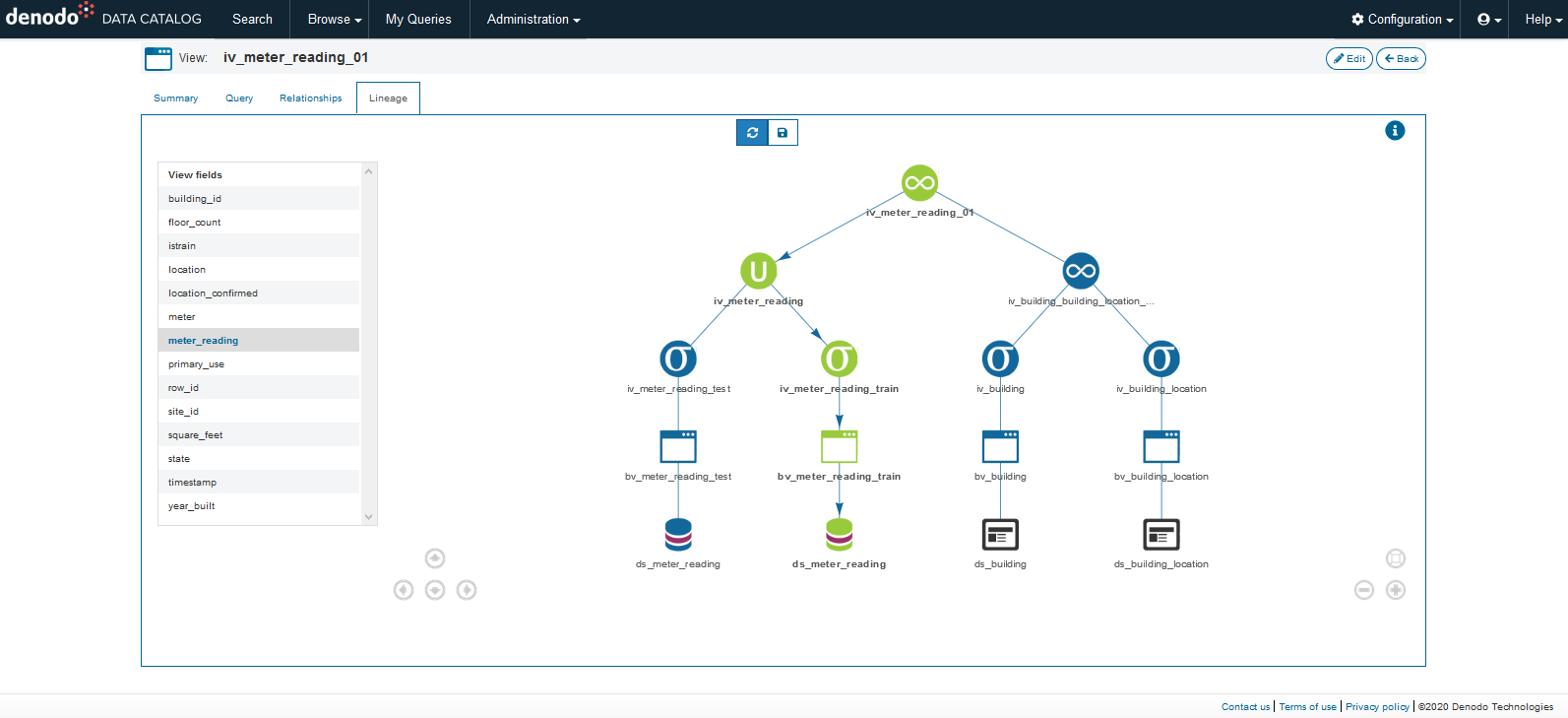Refresh the lineage diagram

[752, 132]
